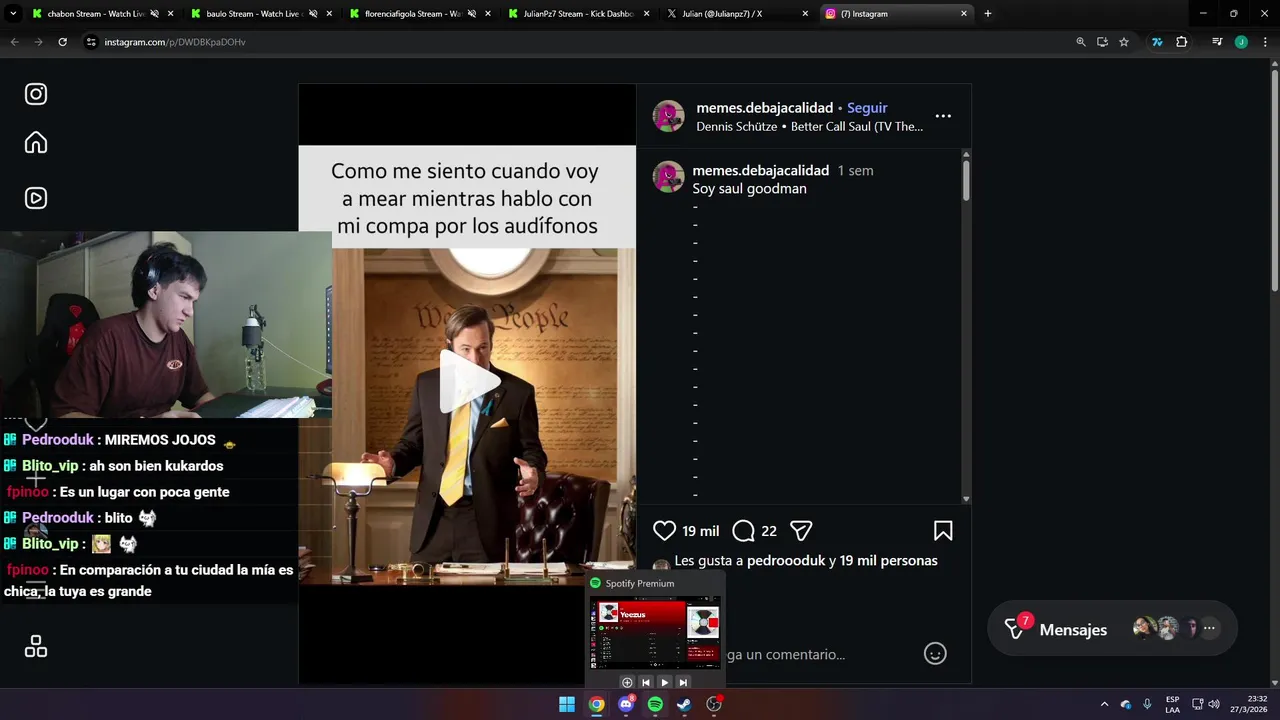This screenshot has height=720, width=1280.
Task: Open memes.debajacalidad avatar in post header
Action: [668, 116]
